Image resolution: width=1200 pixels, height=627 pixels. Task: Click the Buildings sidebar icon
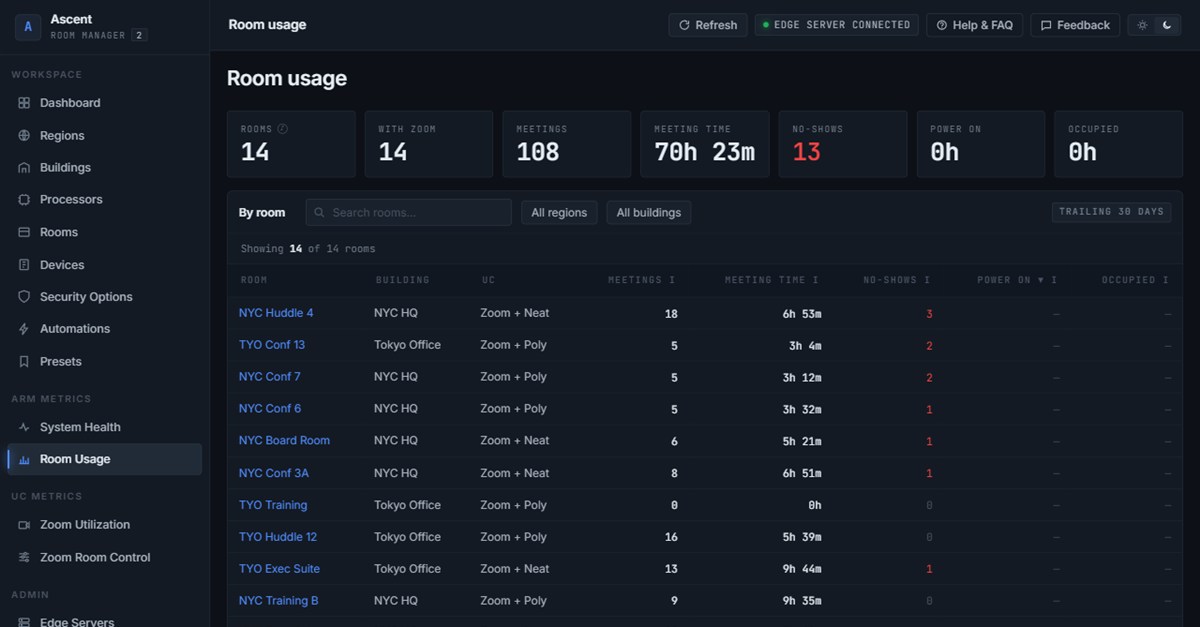pos(24,168)
